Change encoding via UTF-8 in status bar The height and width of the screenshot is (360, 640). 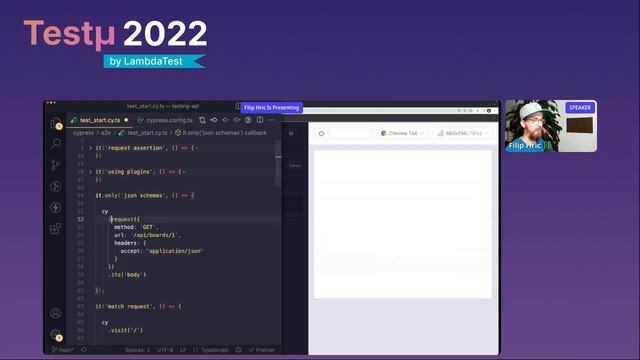[x=165, y=350]
